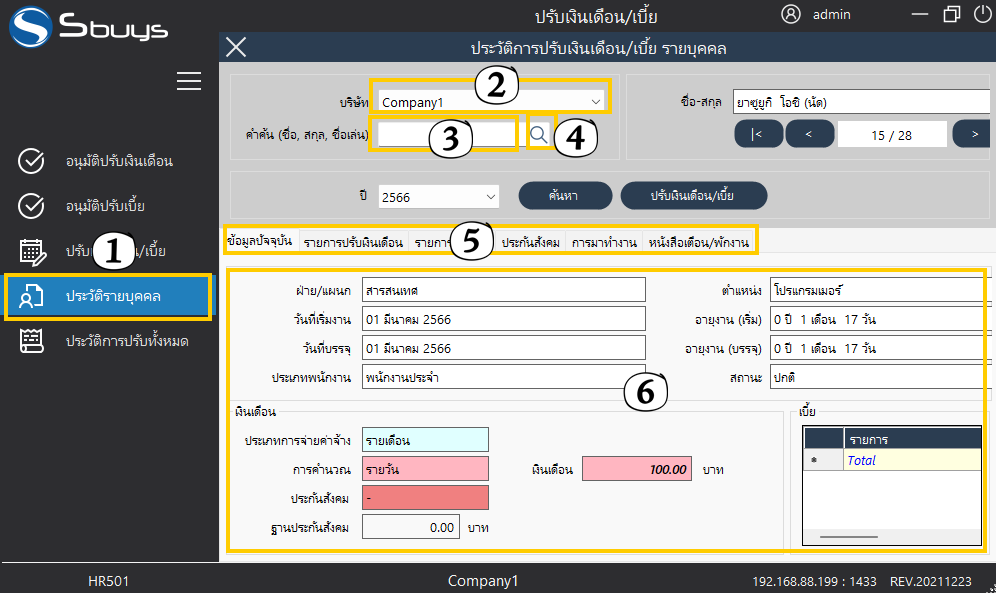Click the ค้นหา button
Image resolution: width=996 pixels, height=593 pixels.
[x=563, y=195]
